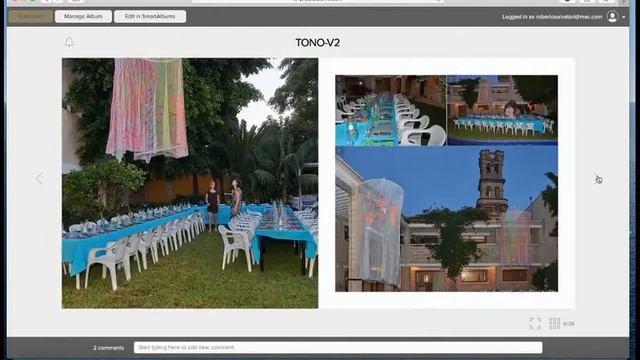Click the logged-in email text
The image size is (640, 360).
pyautogui.click(x=569, y=17)
